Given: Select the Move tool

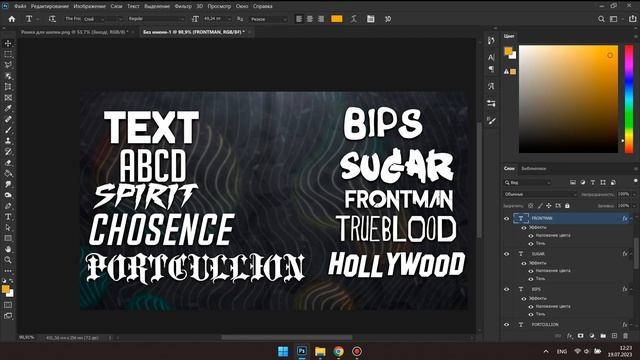Looking at the screenshot, I should [8, 43].
